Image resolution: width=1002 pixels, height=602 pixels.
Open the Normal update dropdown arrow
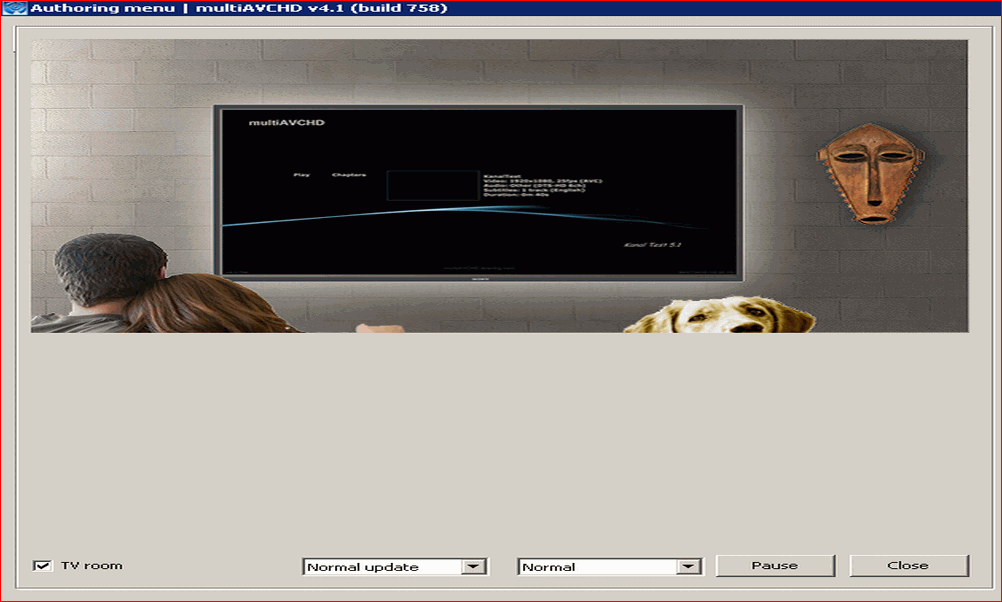click(474, 567)
